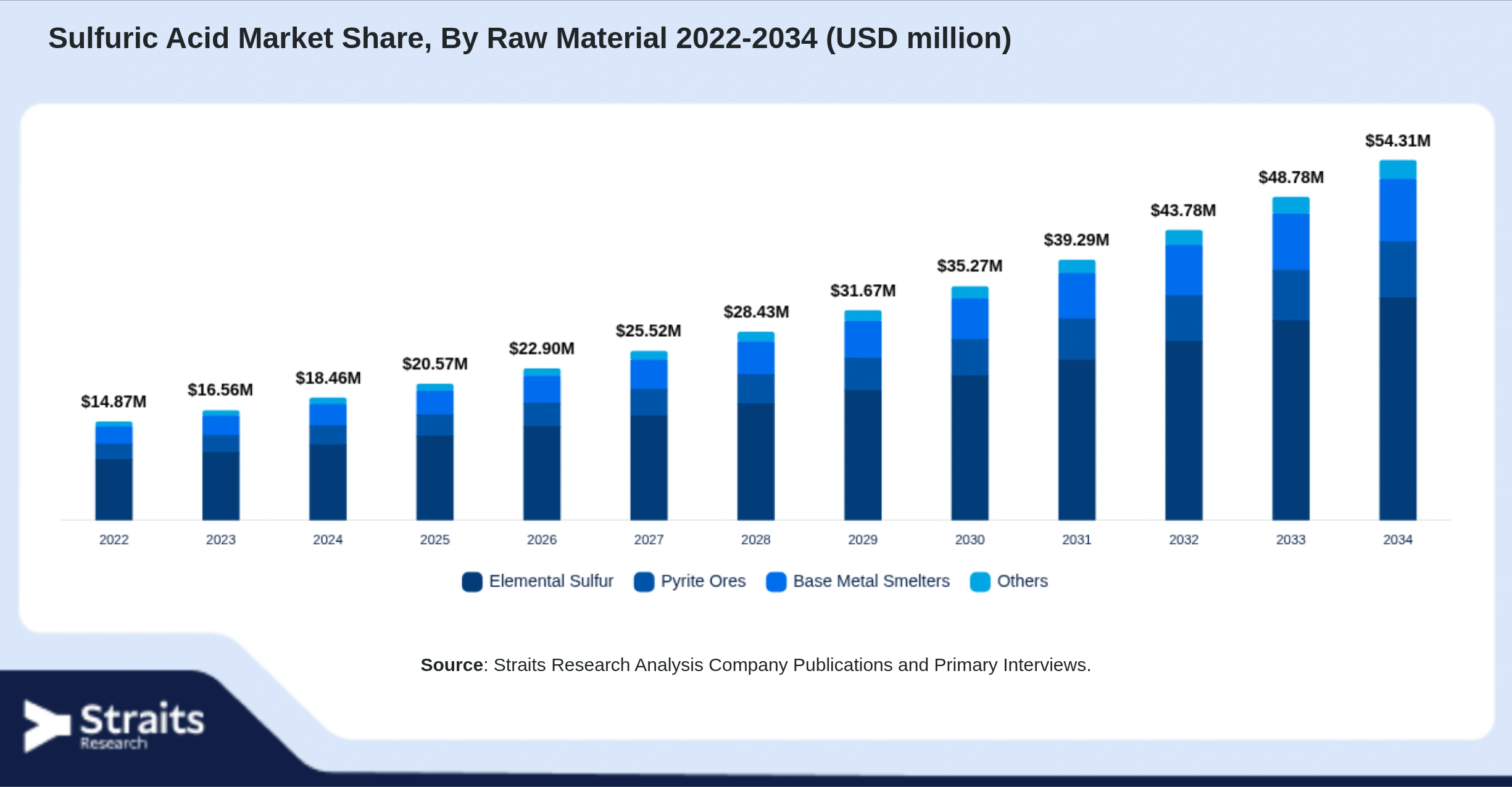Image resolution: width=1512 pixels, height=787 pixels.
Task: Click the Pyrite Ores legend swatch
Action: (644, 582)
